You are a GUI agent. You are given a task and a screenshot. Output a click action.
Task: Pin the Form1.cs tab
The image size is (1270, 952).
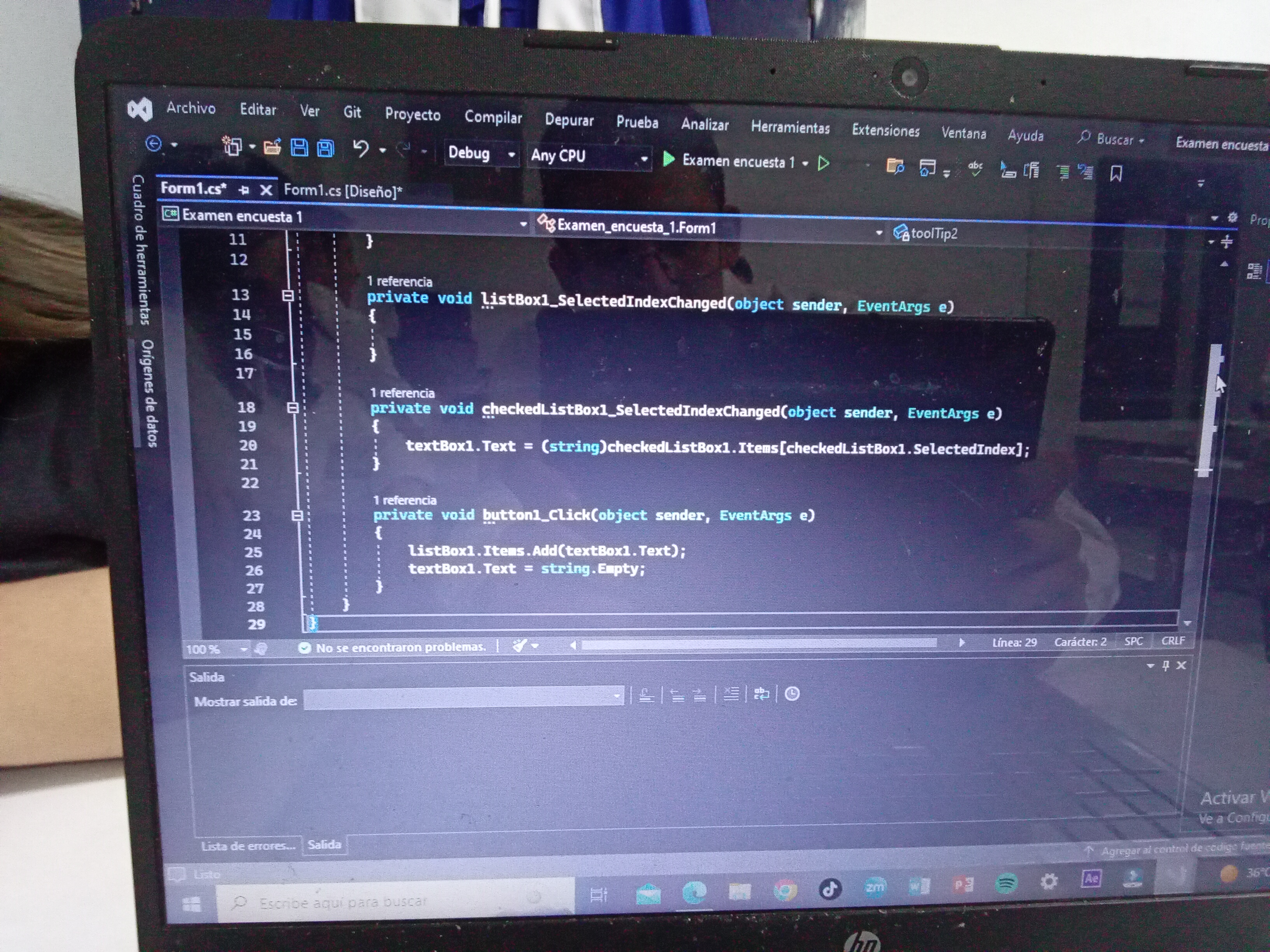(244, 190)
